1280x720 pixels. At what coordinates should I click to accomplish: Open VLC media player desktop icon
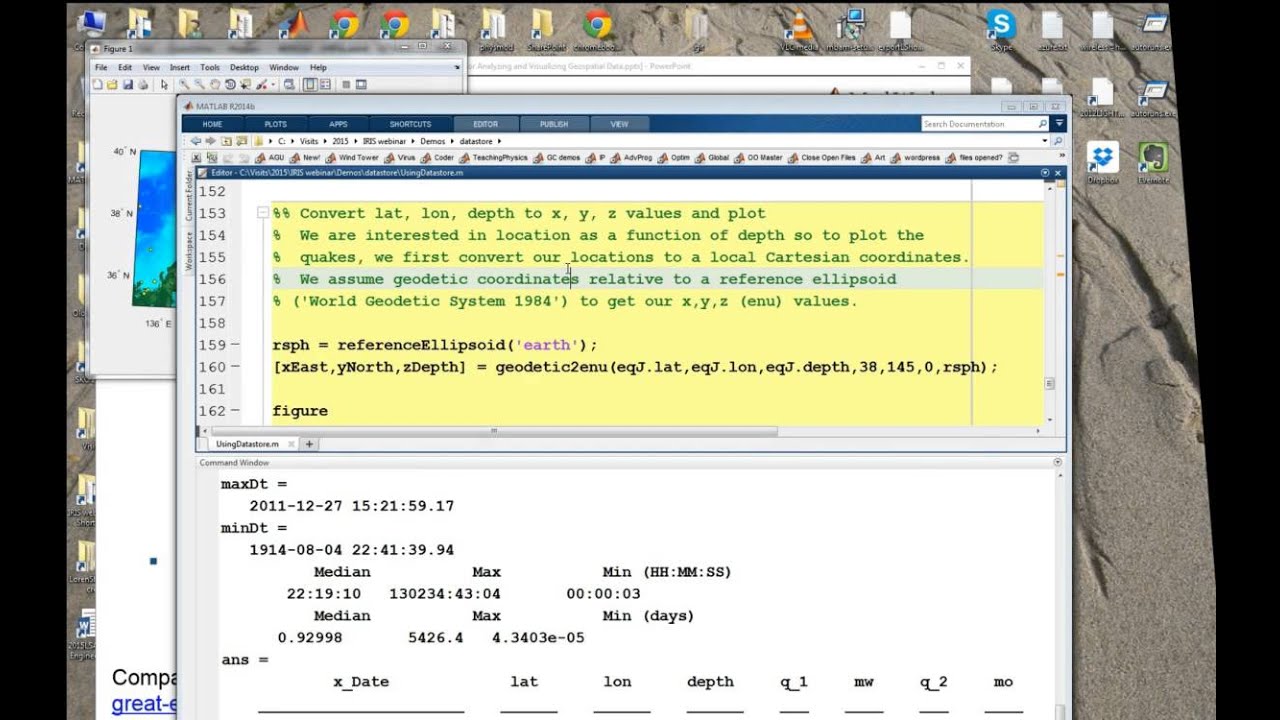point(797,25)
